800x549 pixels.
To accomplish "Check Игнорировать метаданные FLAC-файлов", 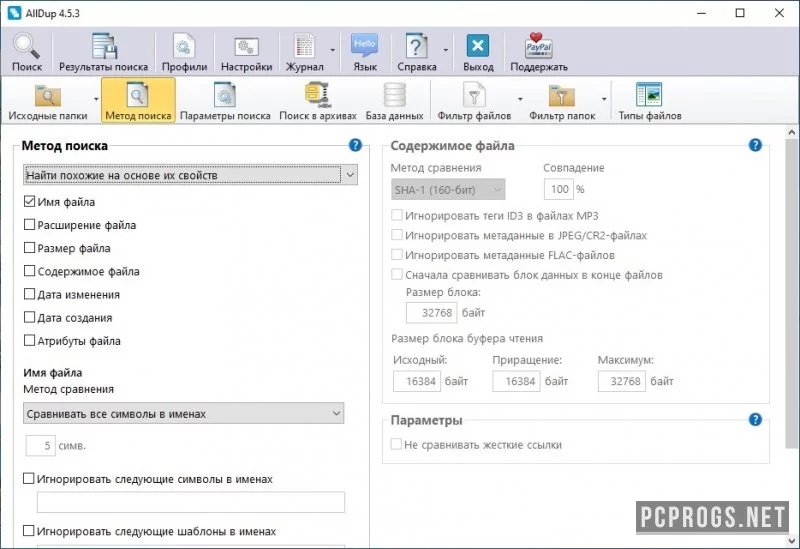I will click(x=396, y=255).
